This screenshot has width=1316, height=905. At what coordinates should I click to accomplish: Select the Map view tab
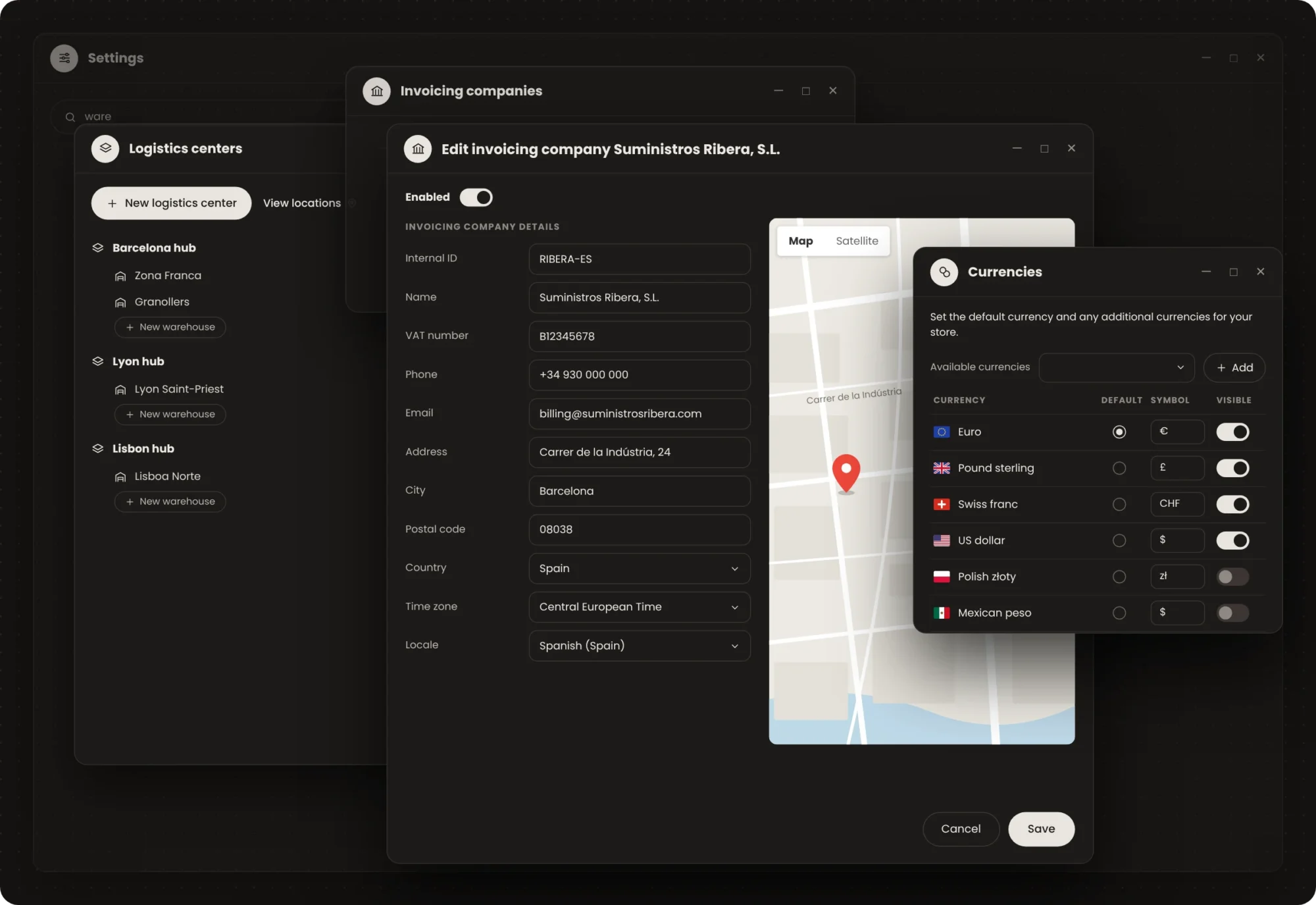[801, 241]
